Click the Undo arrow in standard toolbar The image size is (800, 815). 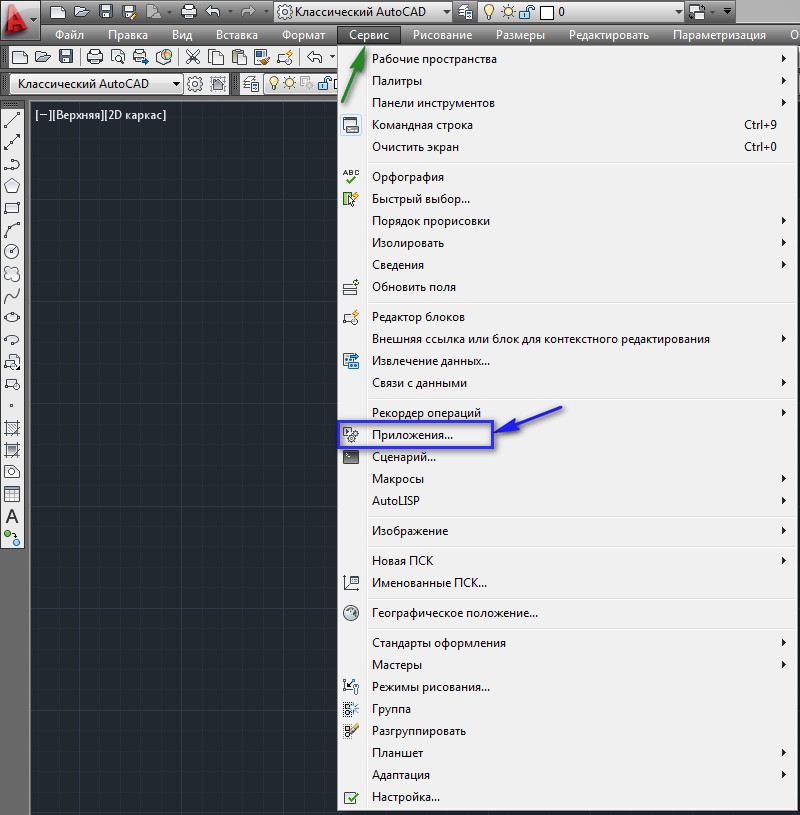(314, 57)
